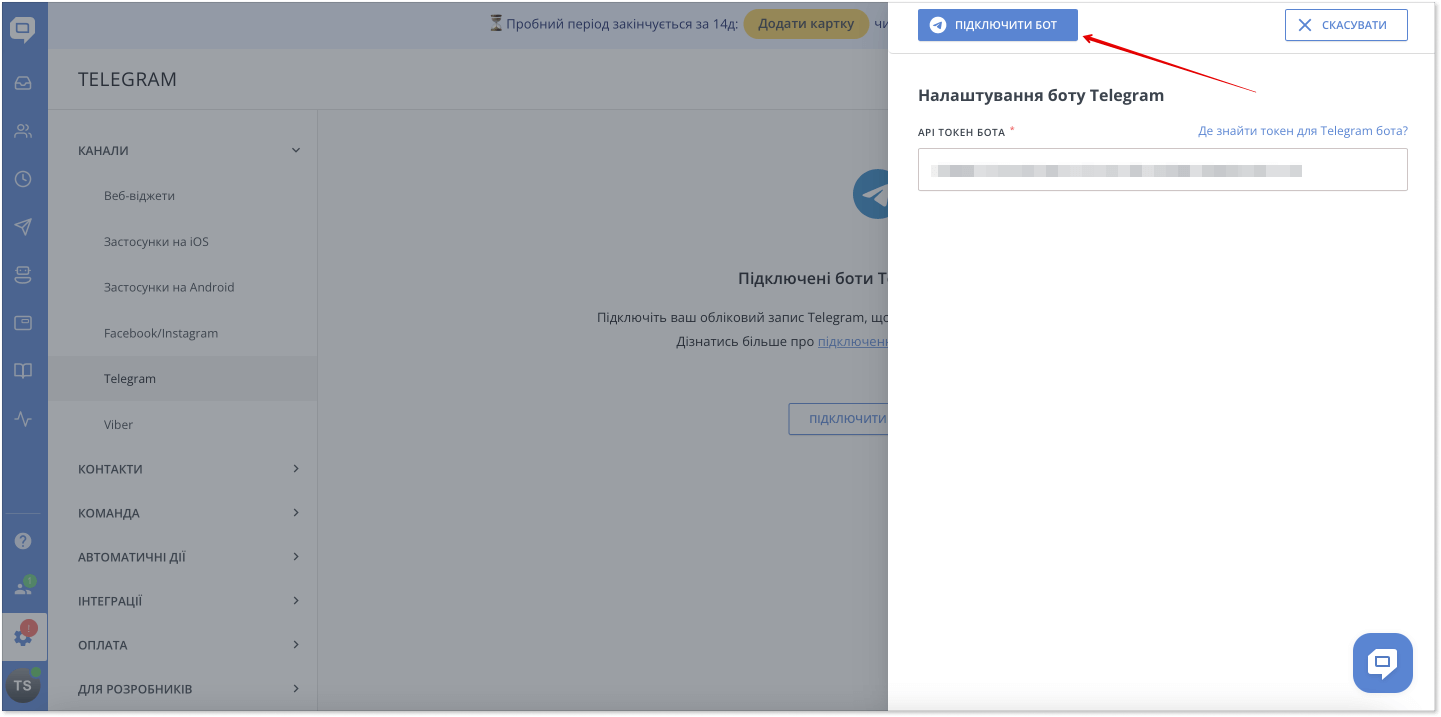
Task: Open the live chat widget bubble
Action: click(x=1383, y=663)
